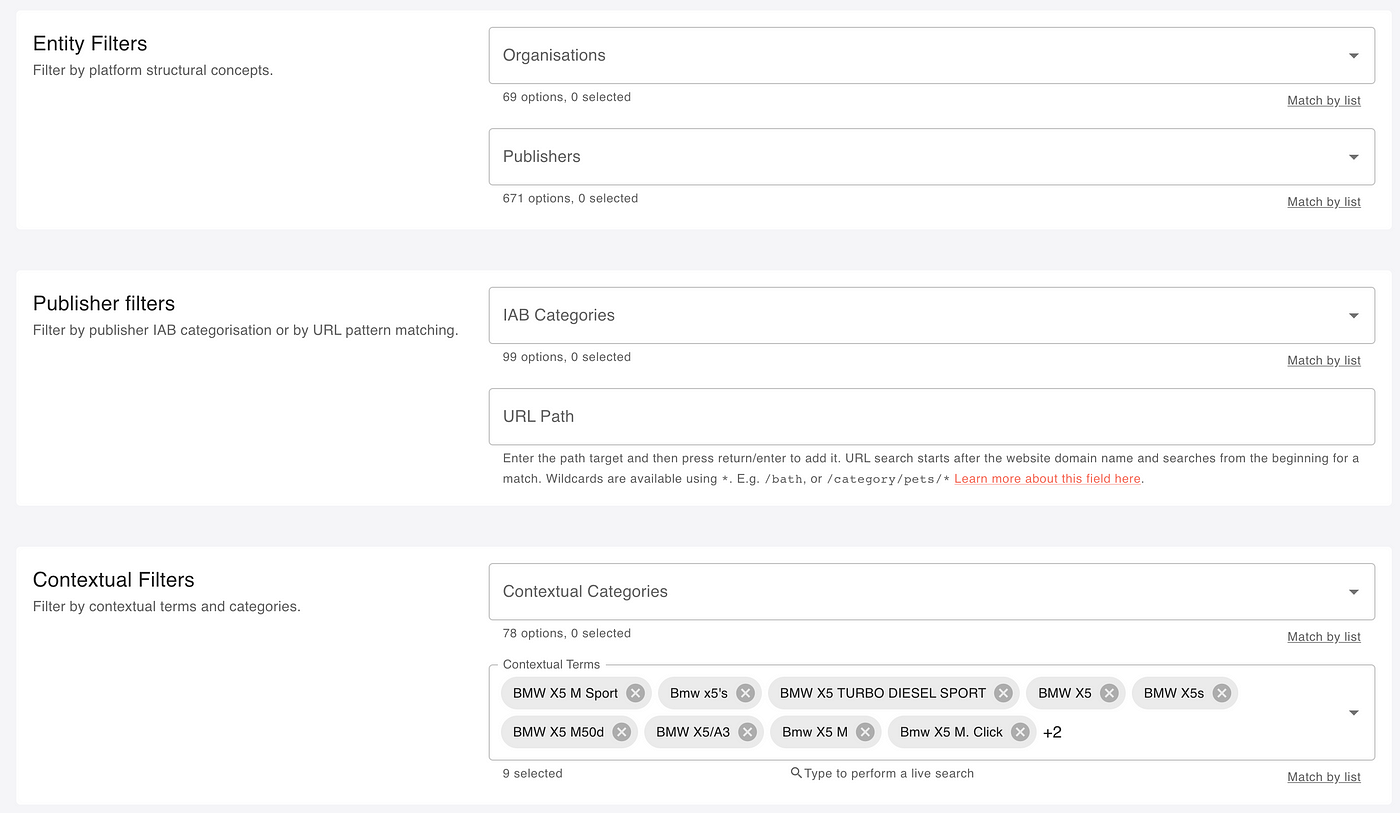Viewport: 1400px width, 813px height.
Task: Remove the Bmw X5 M. Click chip
Action: click(1020, 732)
